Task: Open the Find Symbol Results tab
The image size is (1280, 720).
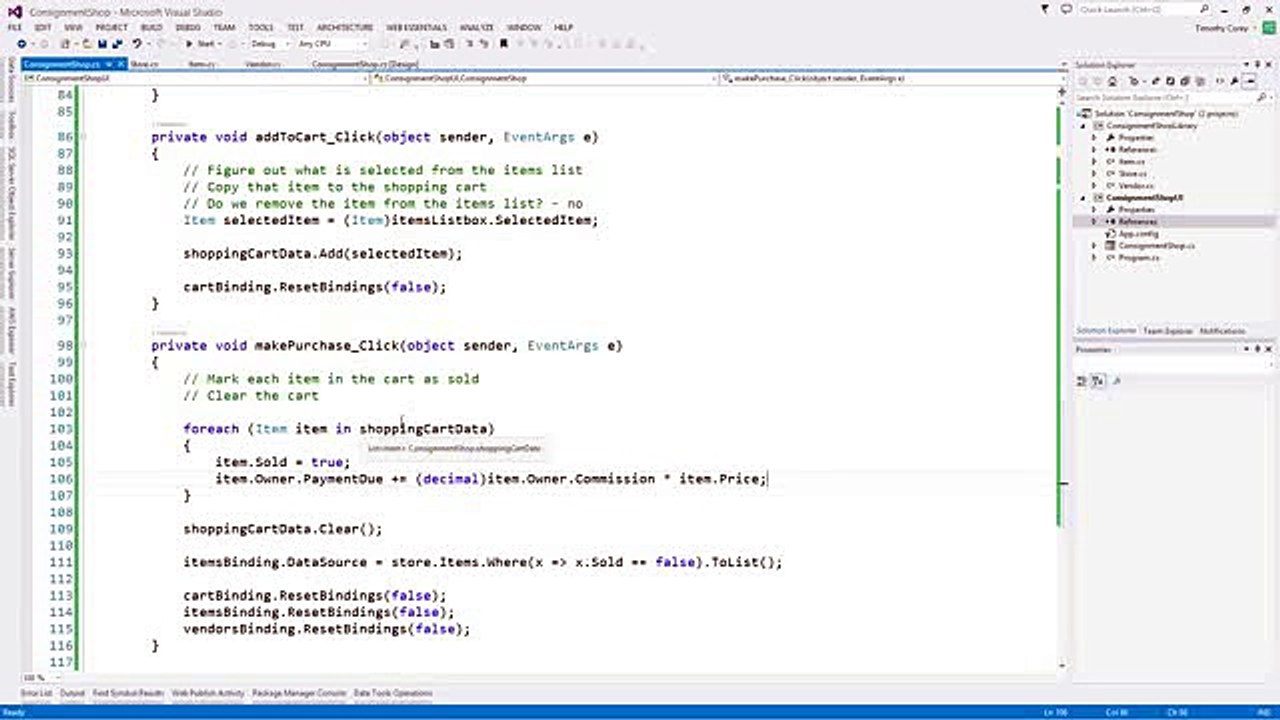Action: pyautogui.click(x=128, y=693)
